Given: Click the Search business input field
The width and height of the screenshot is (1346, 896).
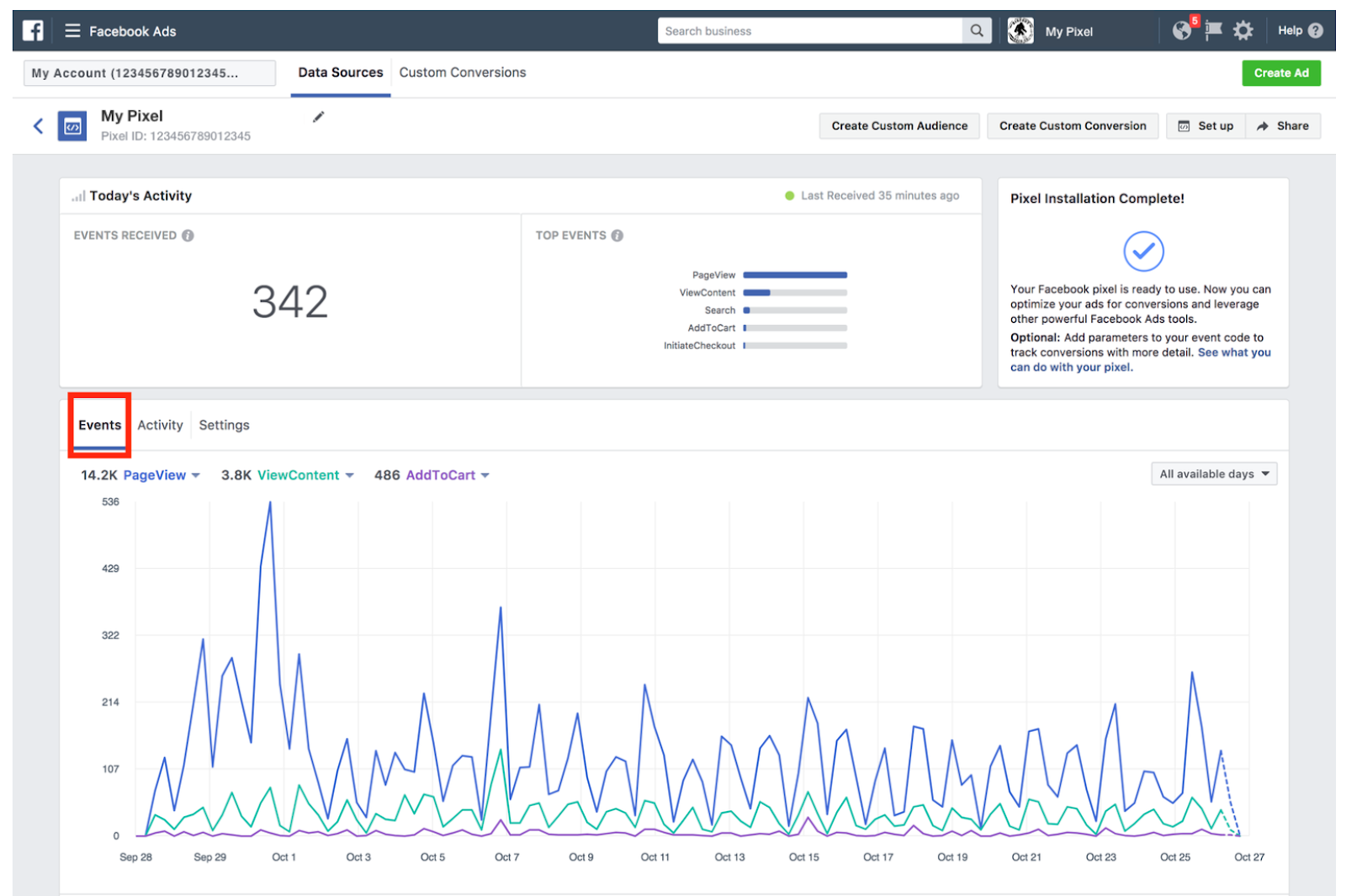Looking at the screenshot, I should click(810, 31).
